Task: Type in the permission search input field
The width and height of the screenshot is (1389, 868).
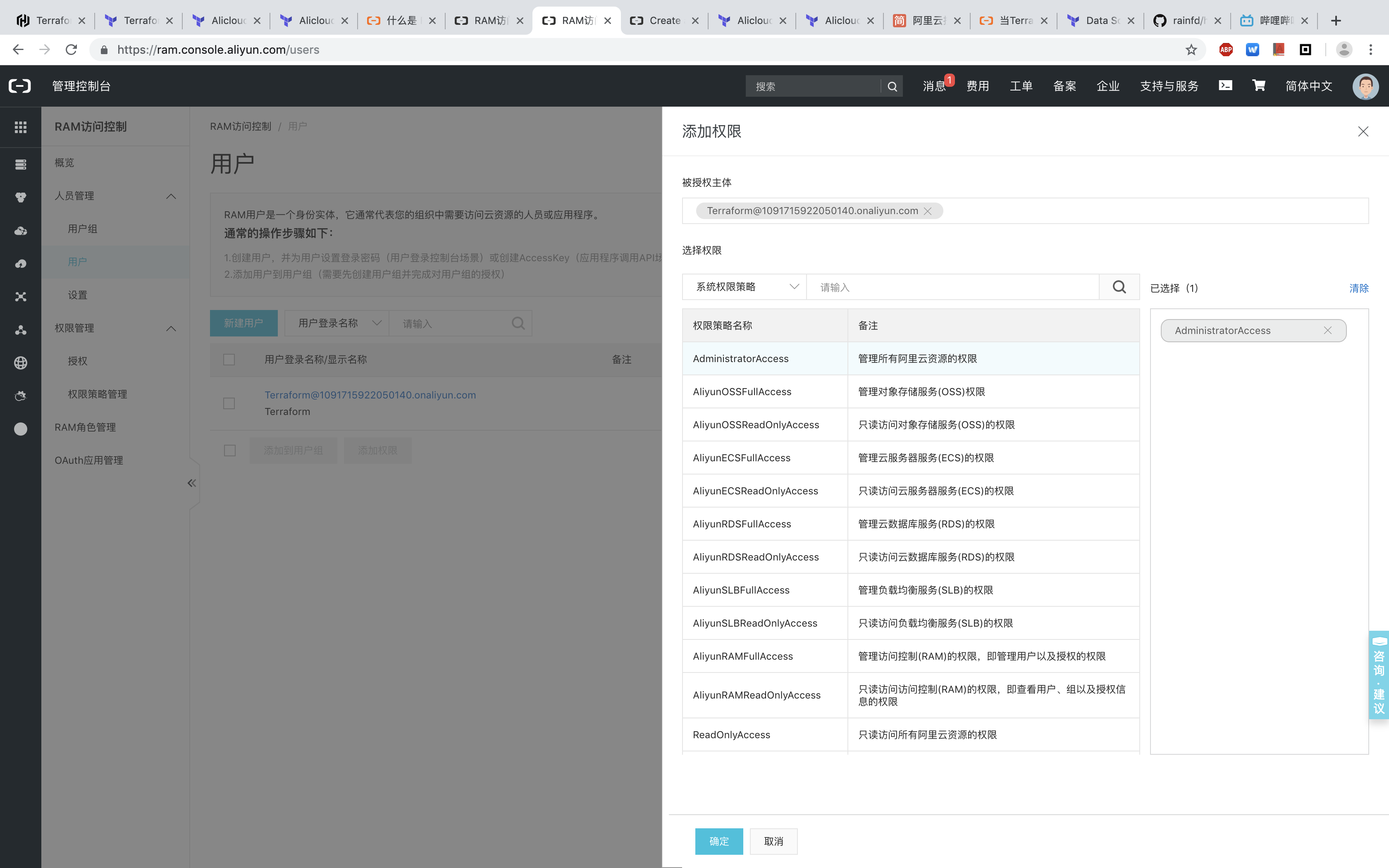Action: [x=953, y=286]
